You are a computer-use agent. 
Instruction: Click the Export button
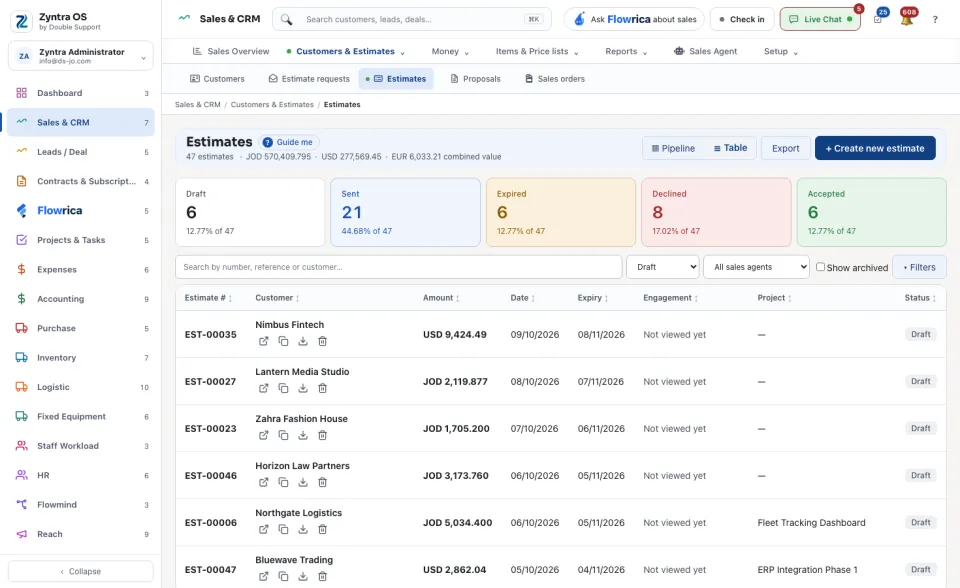[786, 148]
